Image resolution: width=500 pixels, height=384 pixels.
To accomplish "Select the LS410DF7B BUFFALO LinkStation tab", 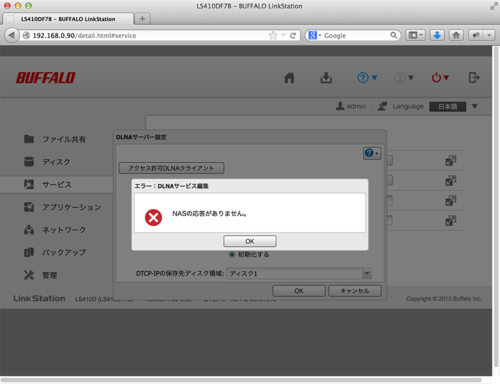I will click(68, 19).
